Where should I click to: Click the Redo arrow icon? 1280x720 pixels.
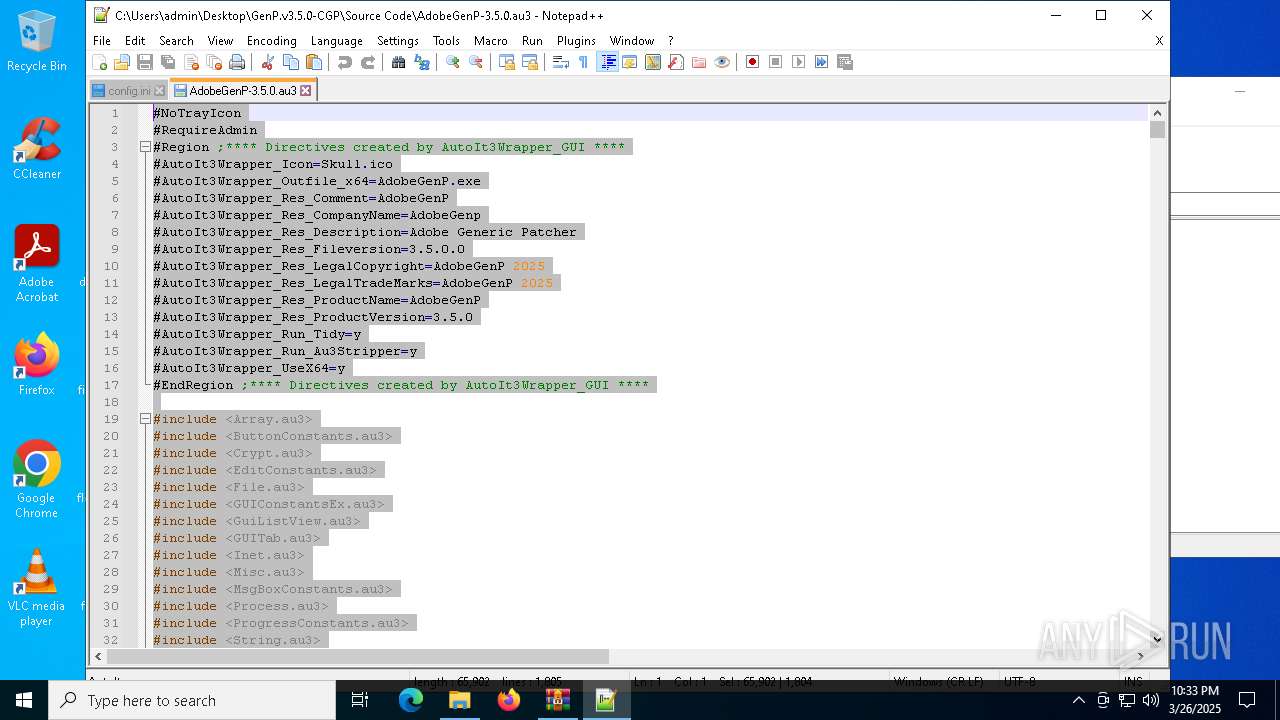368,62
